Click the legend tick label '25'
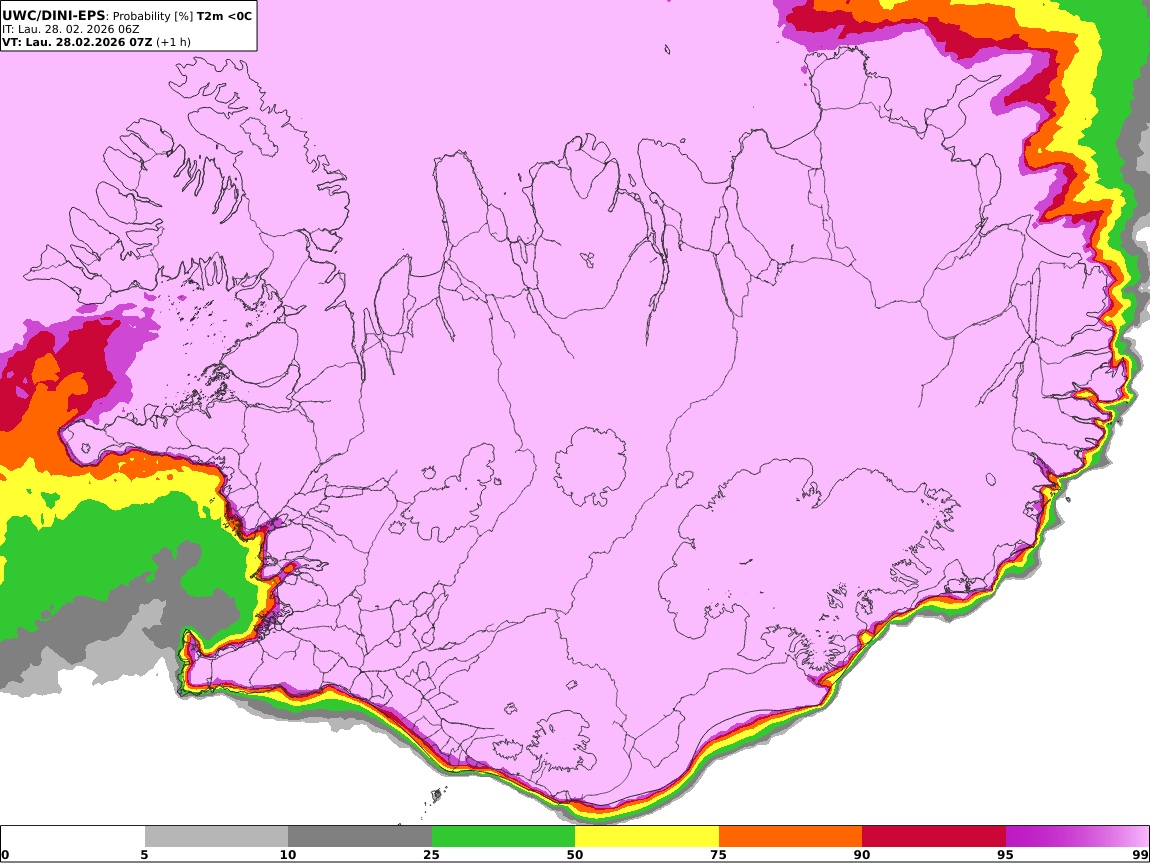This screenshot has height=863, width=1150. coord(431,854)
